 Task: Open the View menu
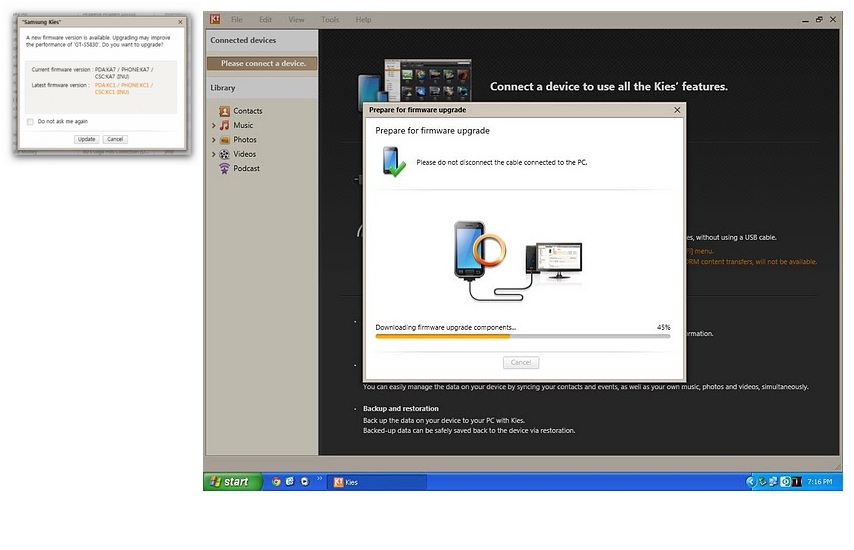pyautogui.click(x=296, y=20)
